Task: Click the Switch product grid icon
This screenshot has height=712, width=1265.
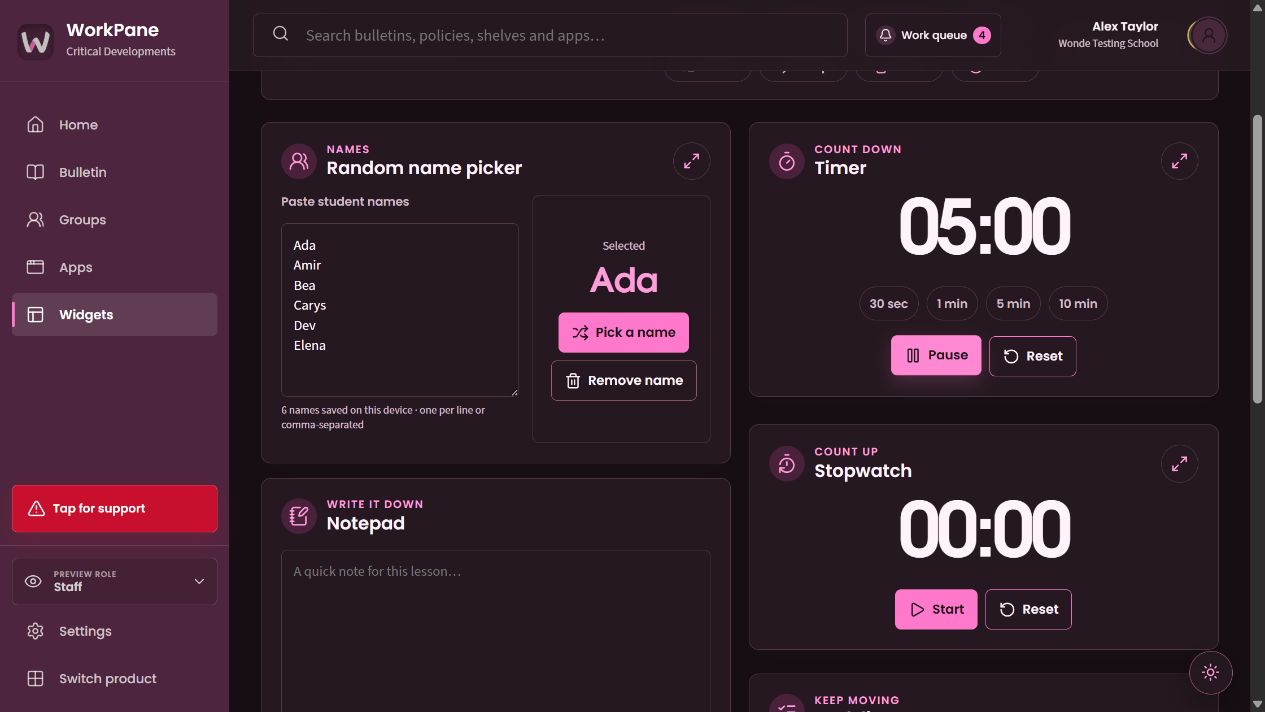Action: pos(35,678)
